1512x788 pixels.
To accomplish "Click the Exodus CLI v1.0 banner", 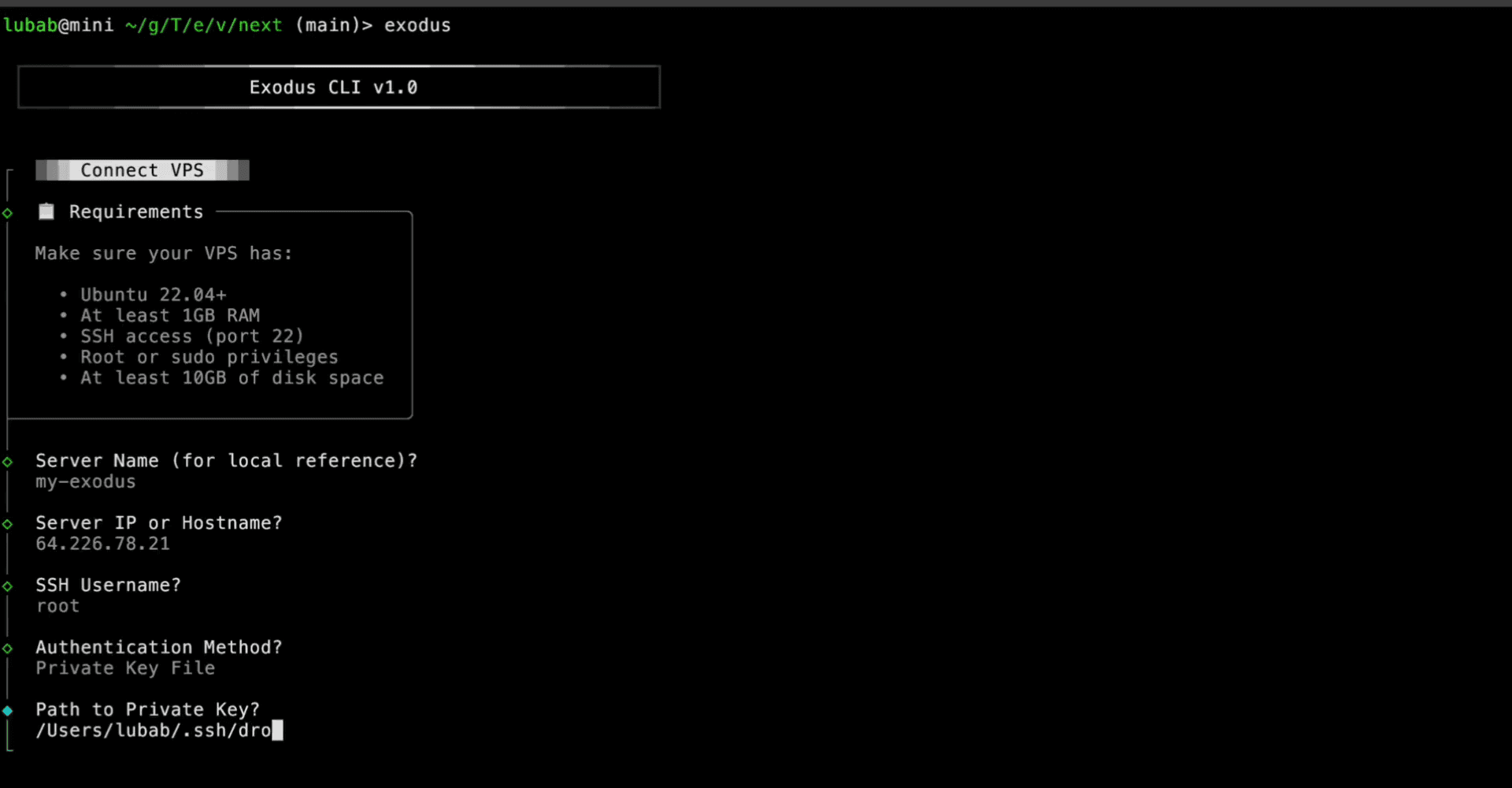I will tap(334, 87).
